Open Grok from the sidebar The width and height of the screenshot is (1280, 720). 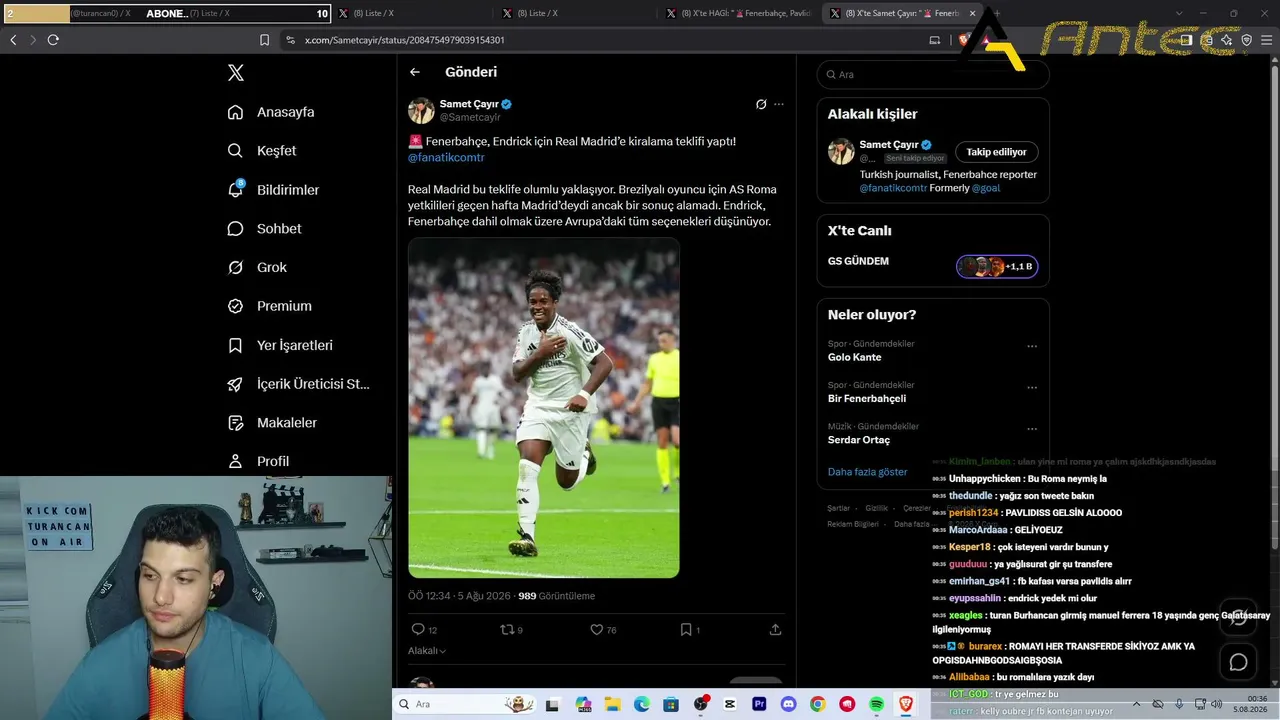point(257,268)
